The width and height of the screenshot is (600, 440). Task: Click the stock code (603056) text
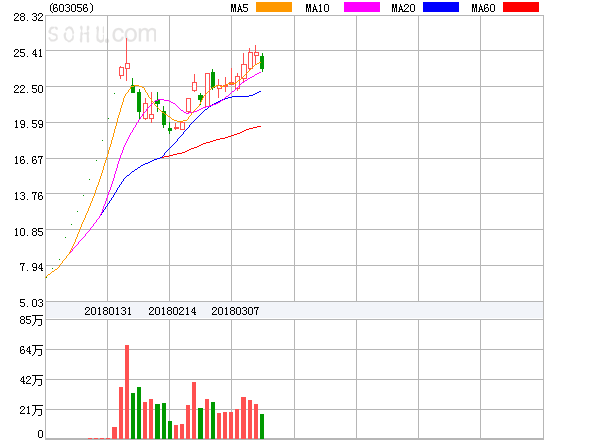71,8
